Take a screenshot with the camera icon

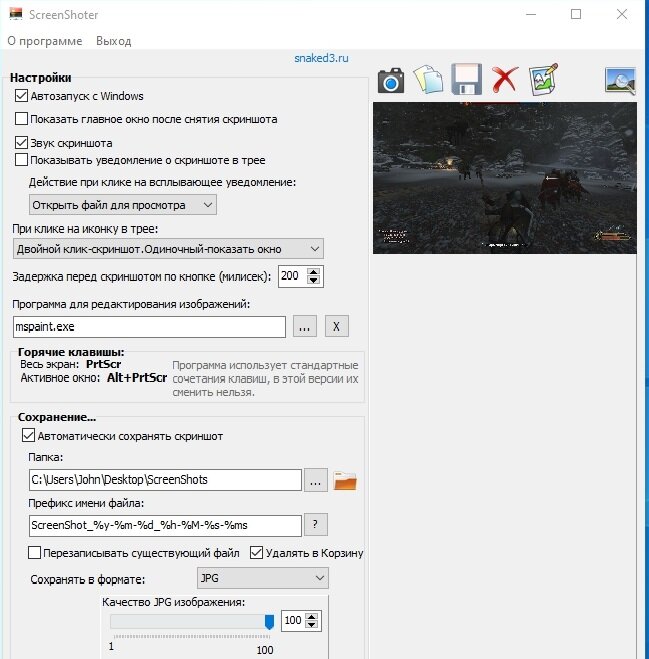390,80
